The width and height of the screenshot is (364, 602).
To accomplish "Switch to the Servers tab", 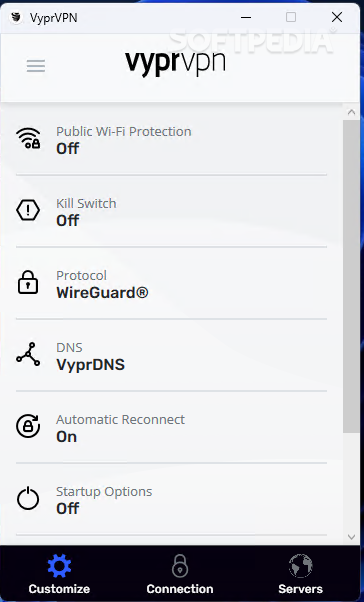I will (301, 574).
